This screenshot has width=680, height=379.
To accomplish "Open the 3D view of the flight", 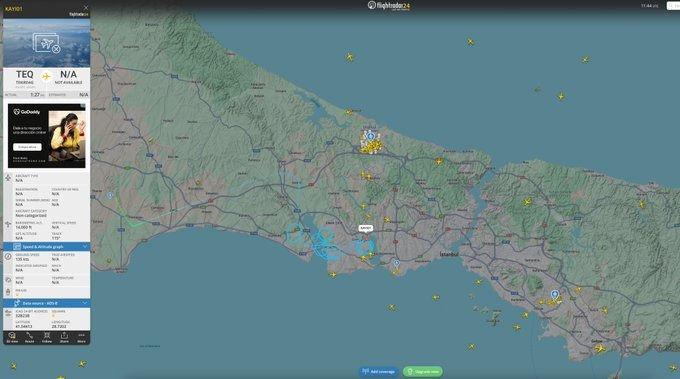I will tap(12, 337).
